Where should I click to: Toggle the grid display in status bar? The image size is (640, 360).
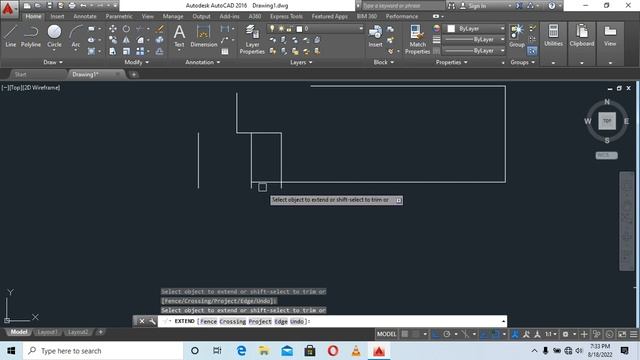404,334
